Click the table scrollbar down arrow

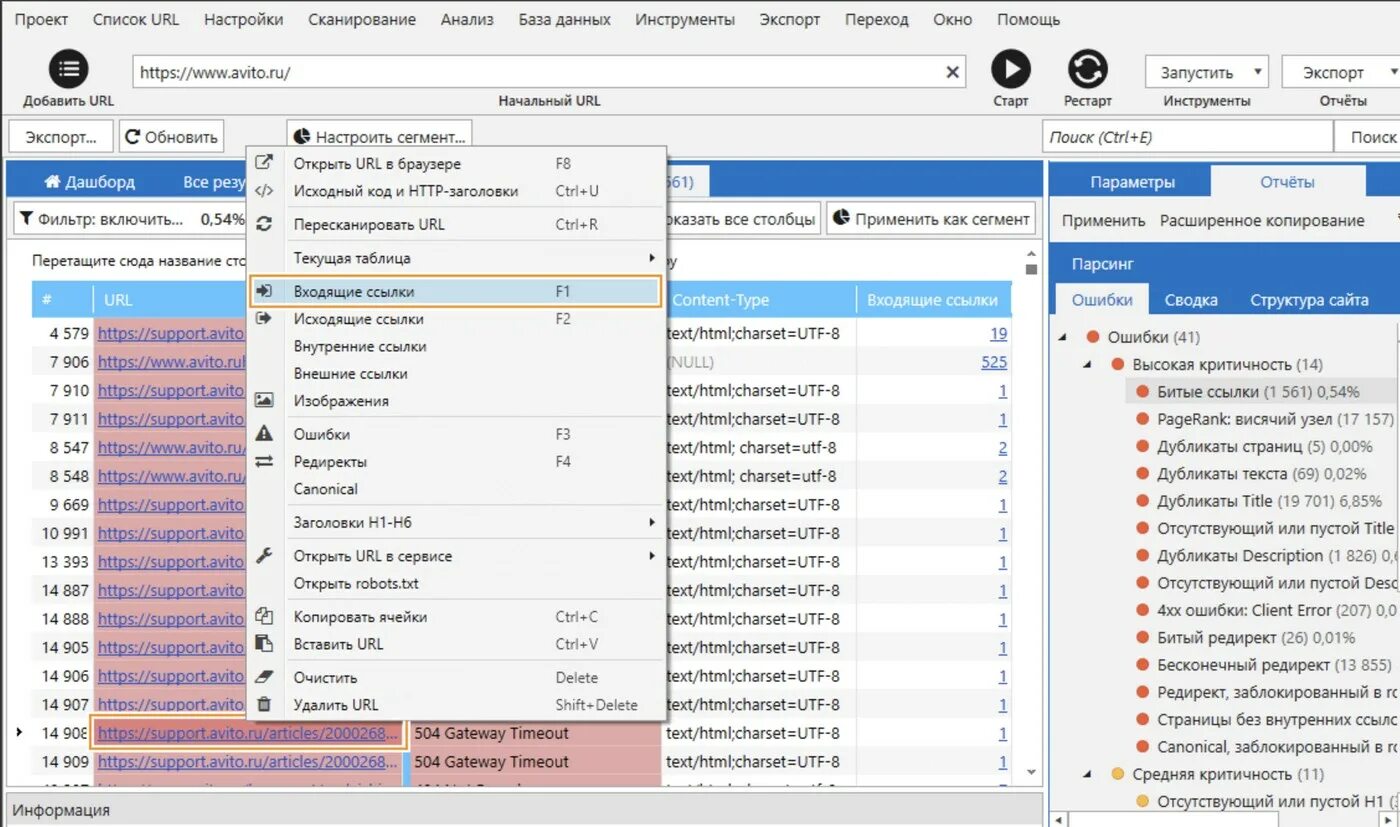(1031, 772)
